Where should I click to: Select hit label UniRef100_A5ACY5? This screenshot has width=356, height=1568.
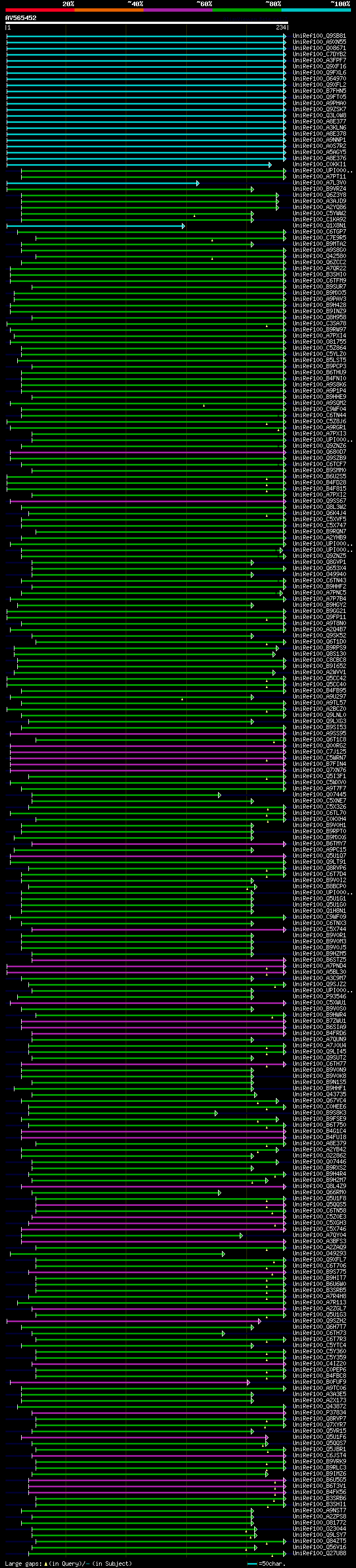coord(319,152)
